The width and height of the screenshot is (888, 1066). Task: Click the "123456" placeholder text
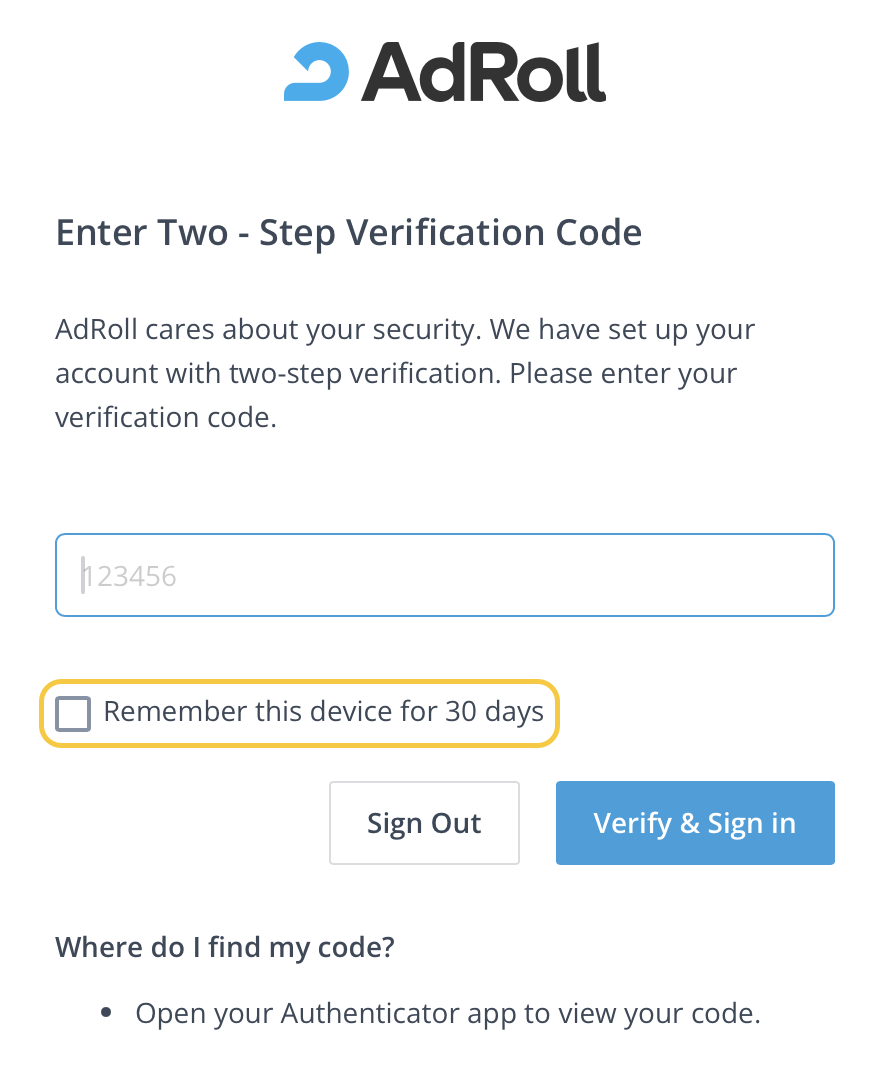point(130,576)
